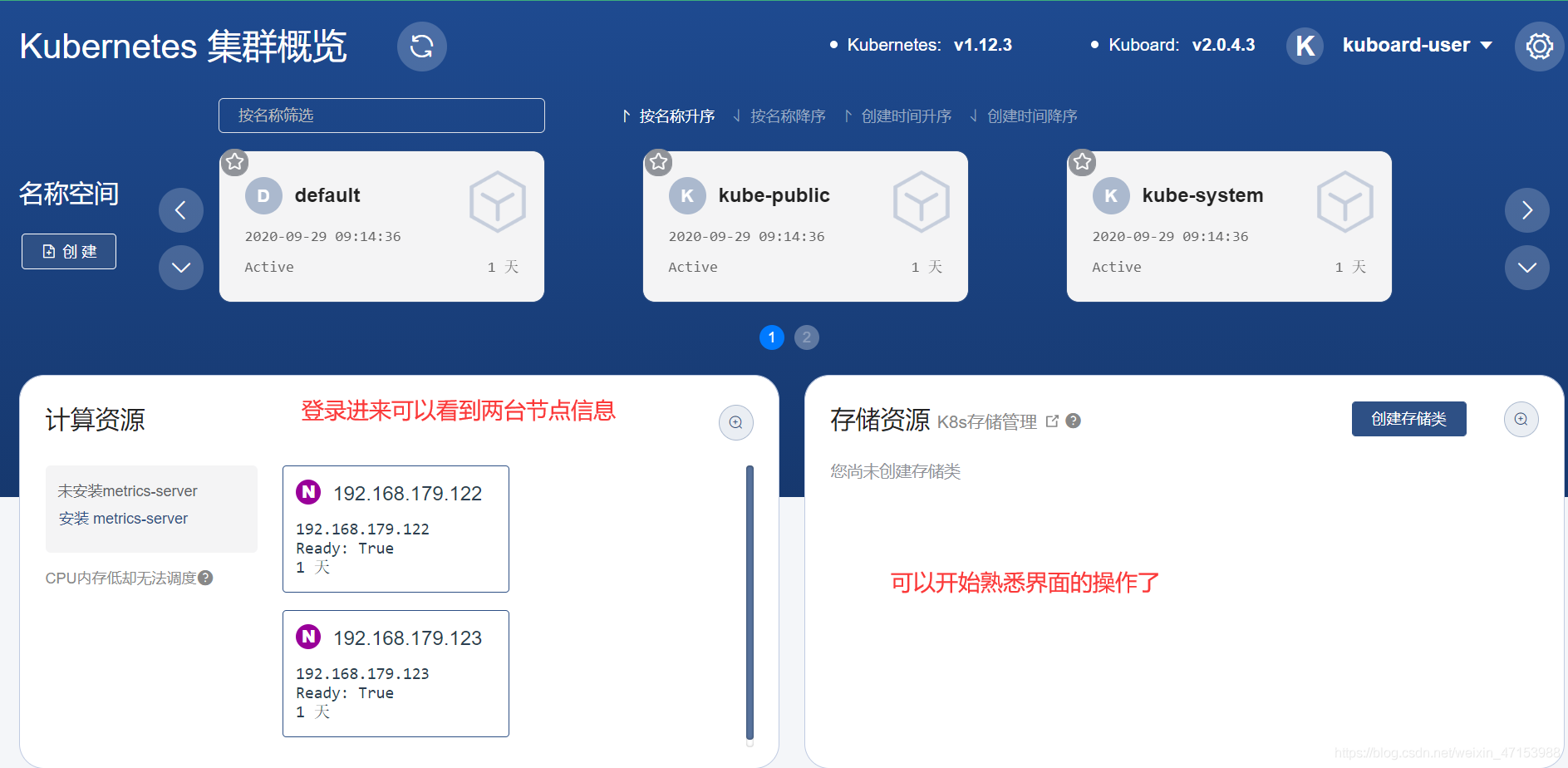Viewport: 1568px width, 768px height.
Task: Click the refresh cluster overview icon
Action: (x=422, y=47)
